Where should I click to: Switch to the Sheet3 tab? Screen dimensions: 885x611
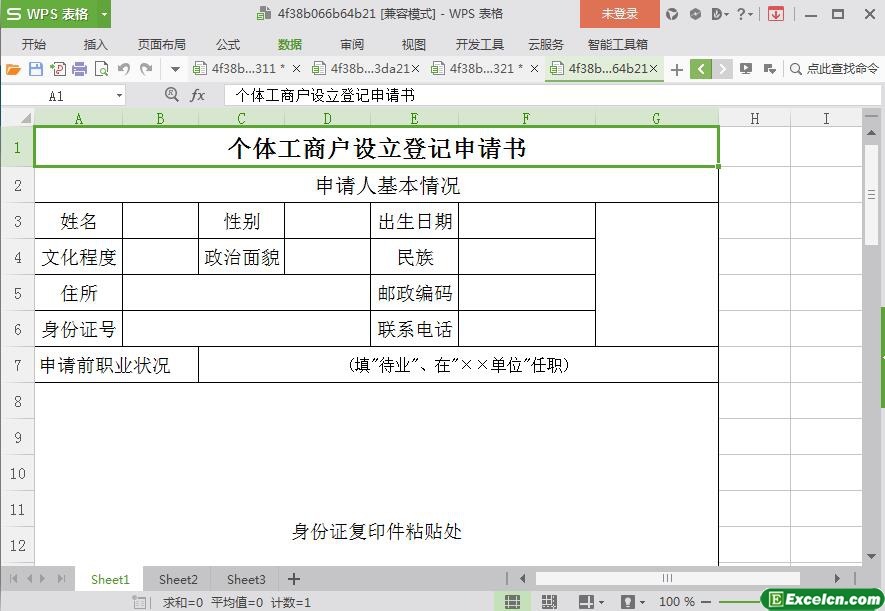pyautogui.click(x=246, y=579)
